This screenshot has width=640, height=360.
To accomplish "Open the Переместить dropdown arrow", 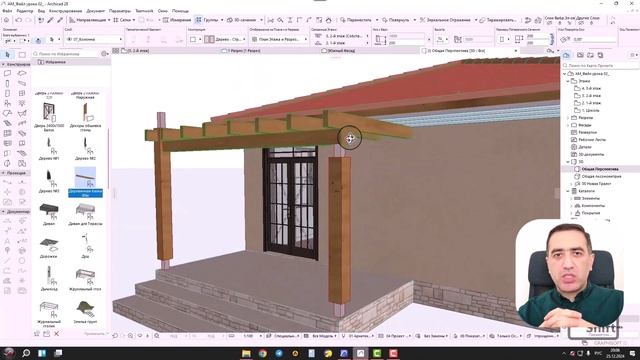I will (x=377, y=20).
